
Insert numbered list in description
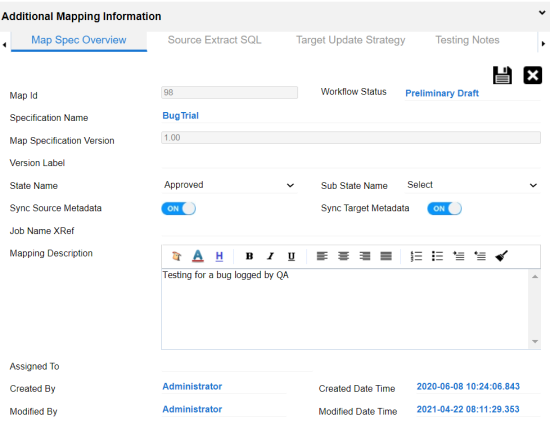(416, 256)
